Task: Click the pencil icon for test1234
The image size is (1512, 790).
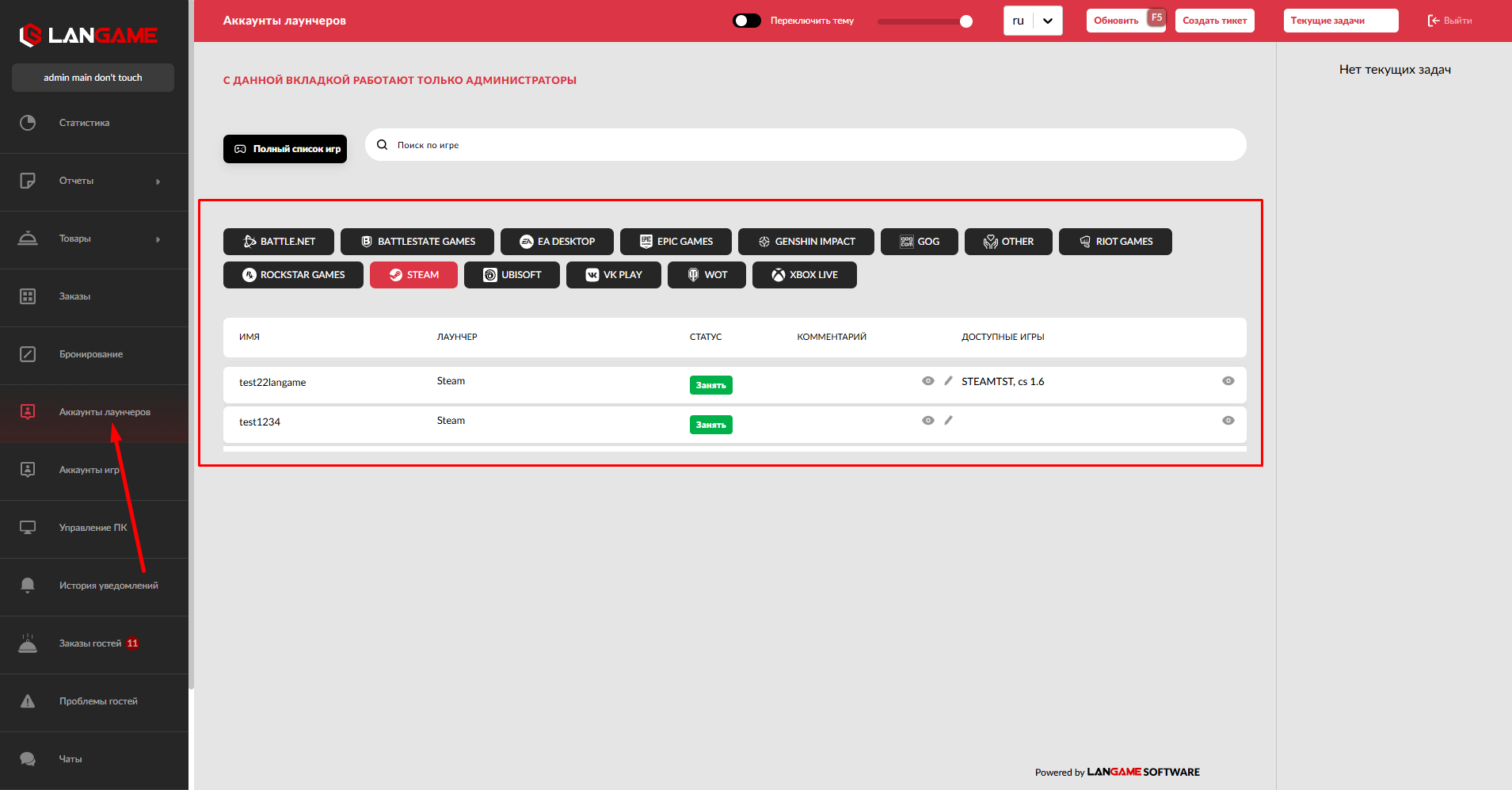Action: (x=948, y=421)
